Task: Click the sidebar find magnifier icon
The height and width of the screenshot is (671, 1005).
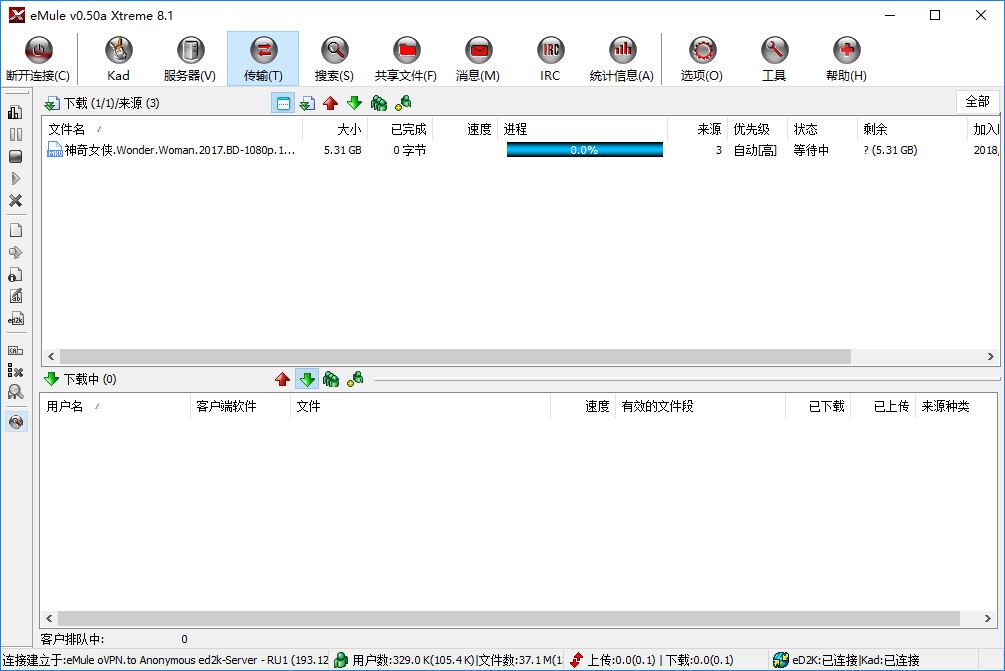Action: (15, 392)
